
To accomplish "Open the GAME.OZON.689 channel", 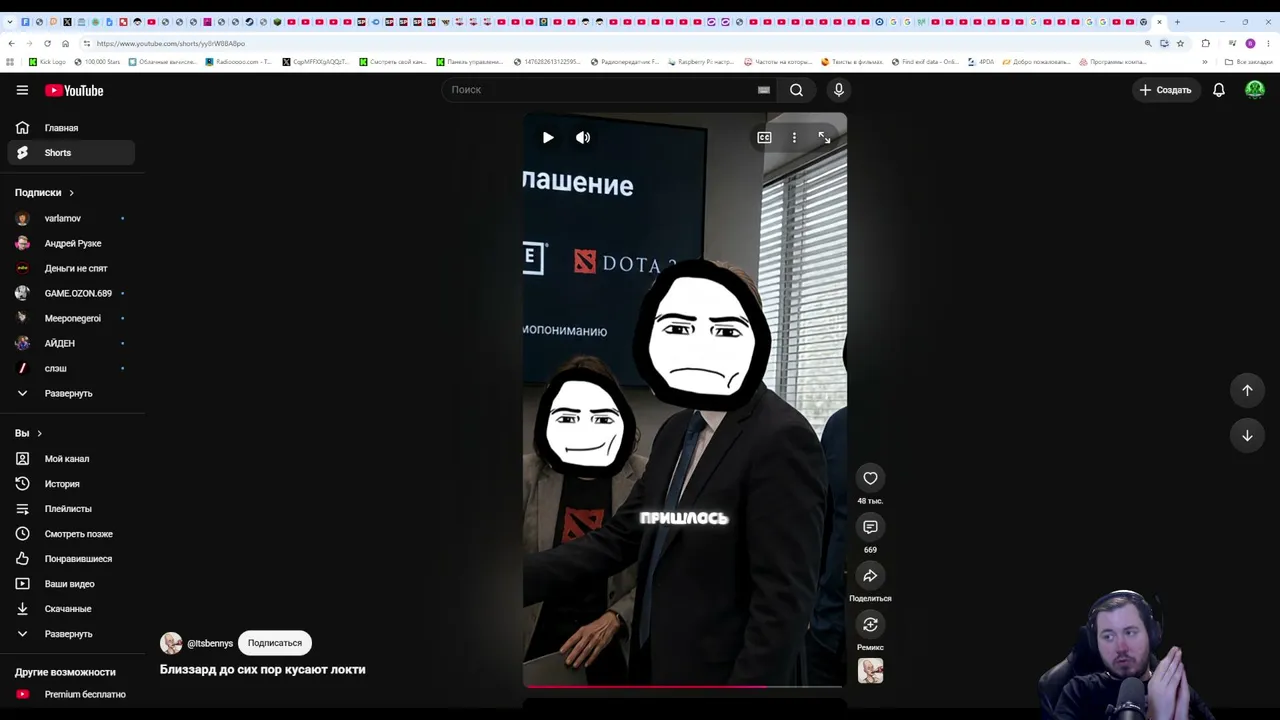I will (x=71, y=293).
